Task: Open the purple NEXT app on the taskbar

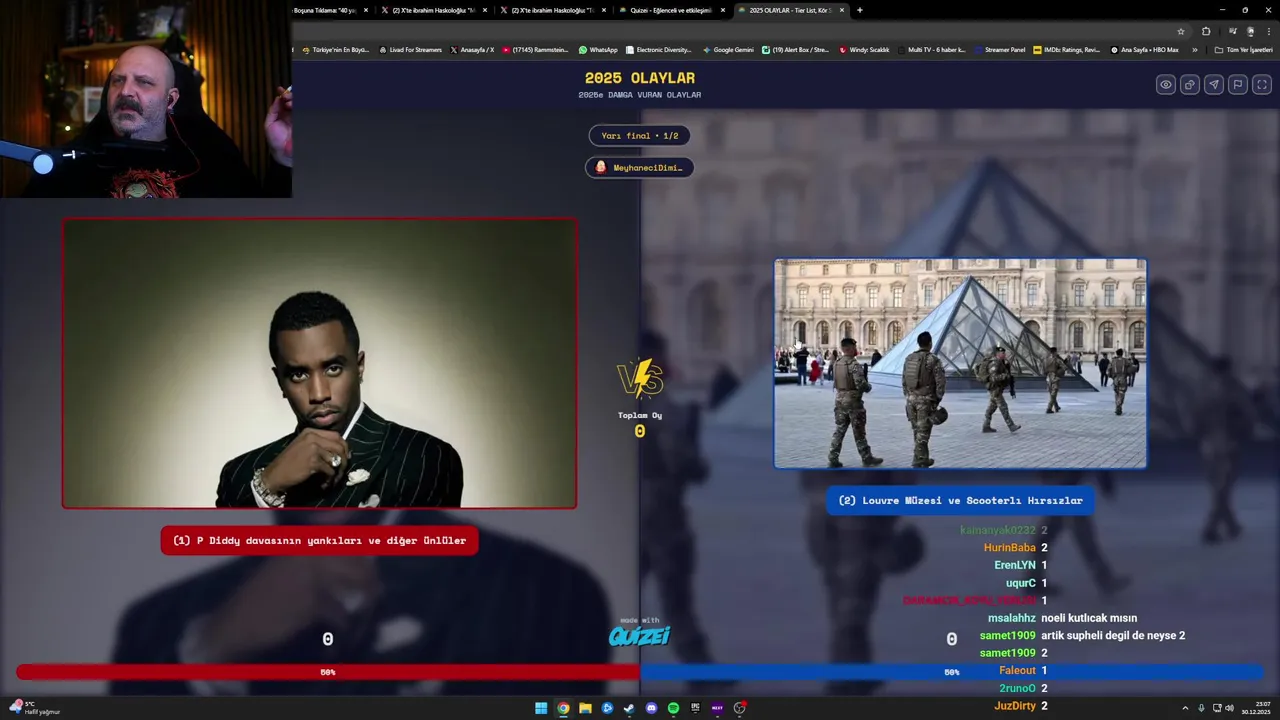Action: [717, 708]
